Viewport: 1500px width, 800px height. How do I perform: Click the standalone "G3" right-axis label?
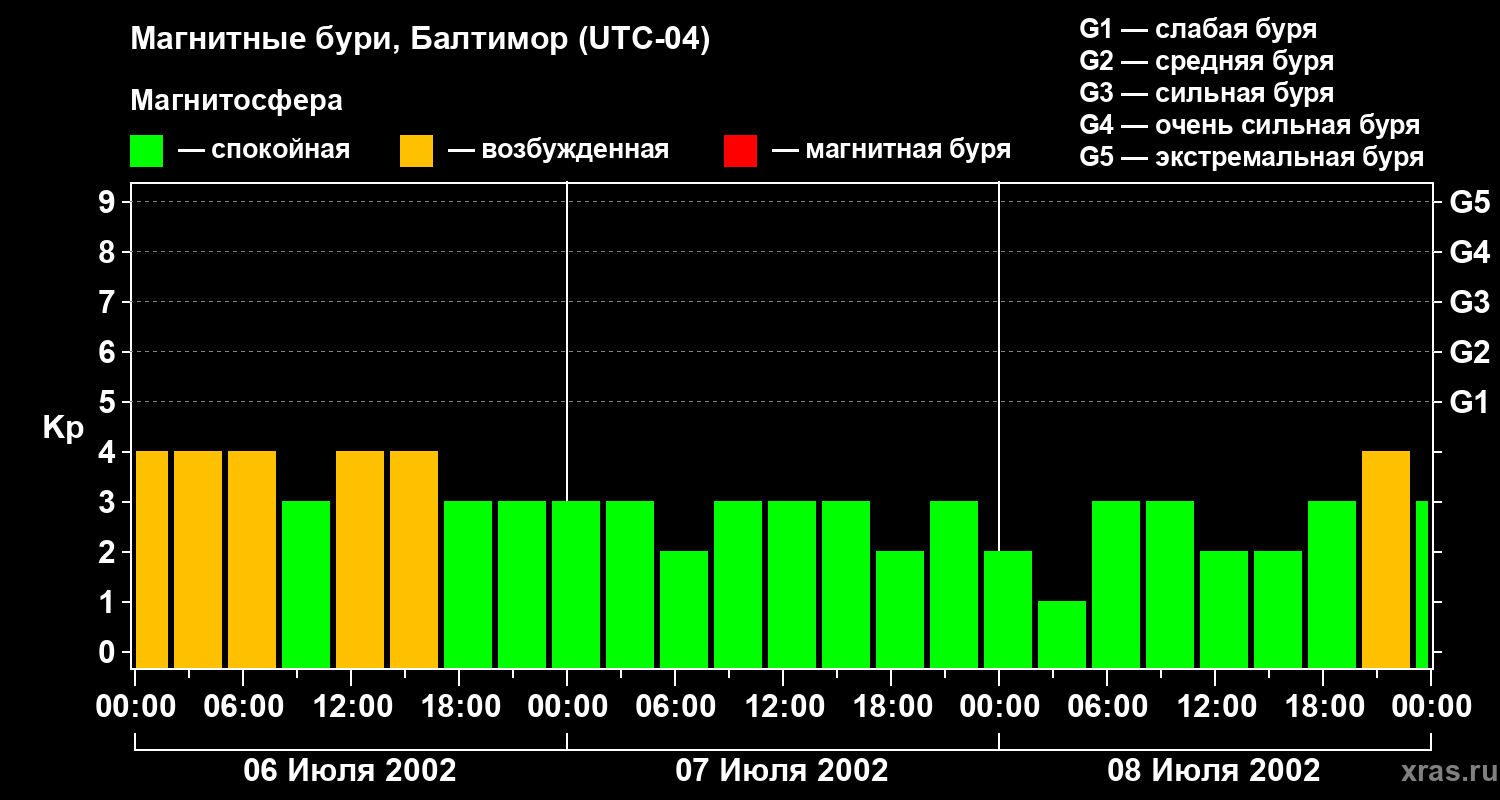click(1469, 302)
